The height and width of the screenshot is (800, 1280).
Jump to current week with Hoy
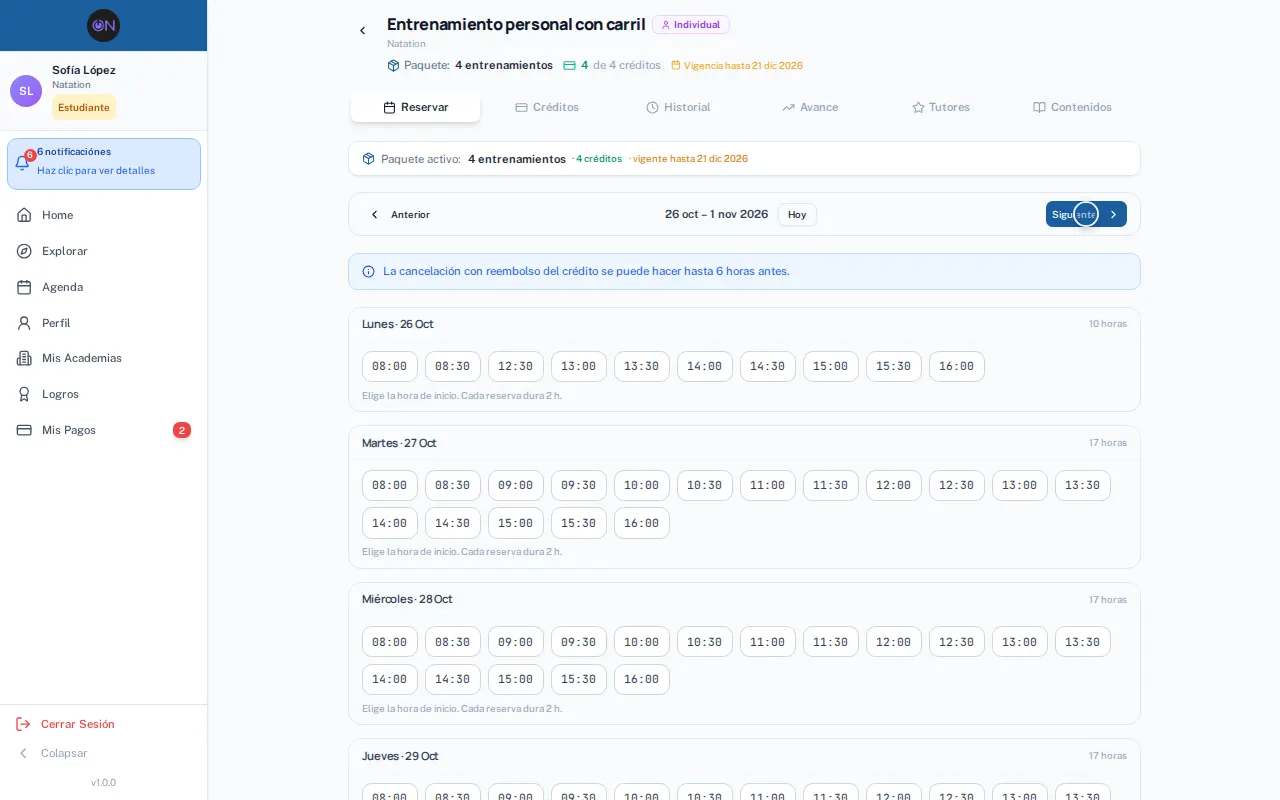pos(797,214)
